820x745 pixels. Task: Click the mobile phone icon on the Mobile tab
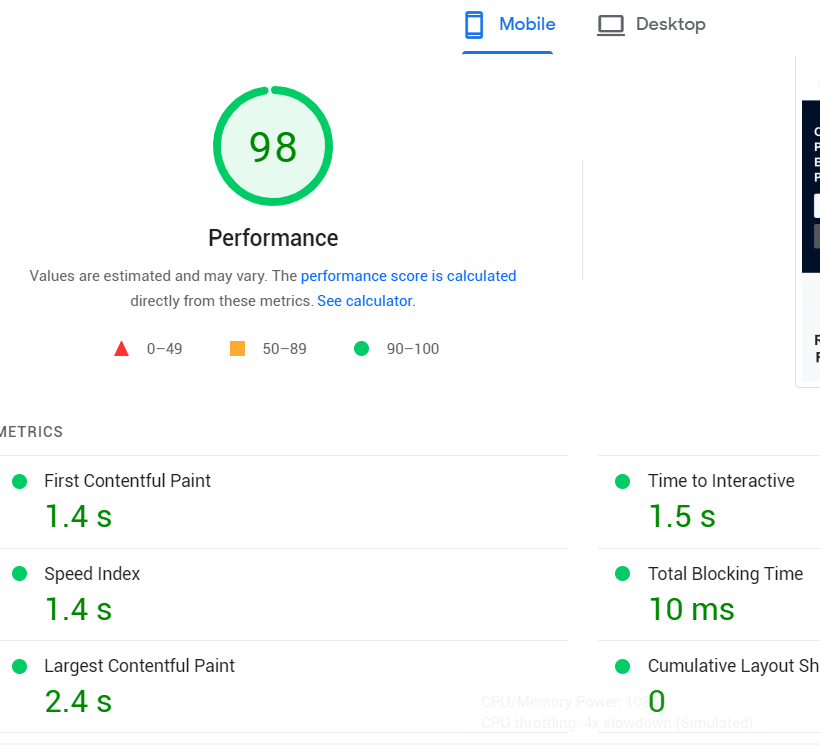(474, 24)
